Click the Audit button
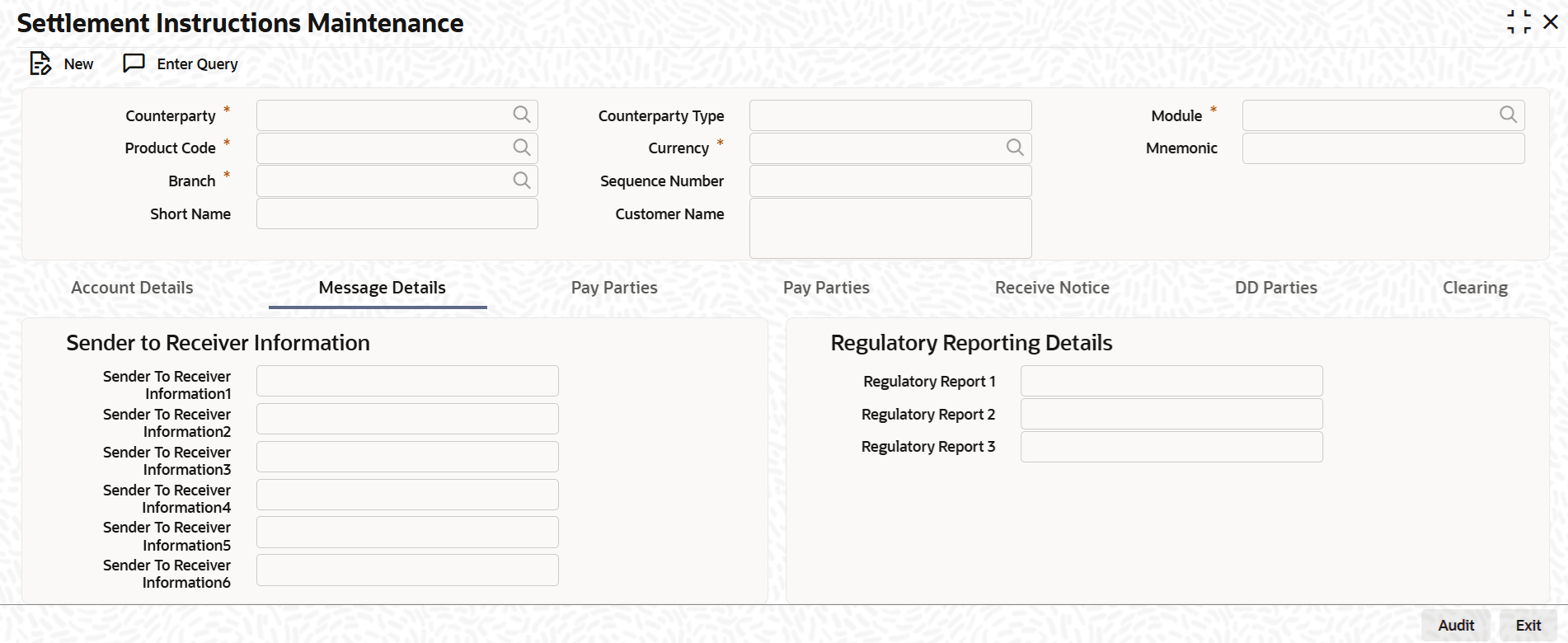1568x643 pixels. coord(1455,625)
